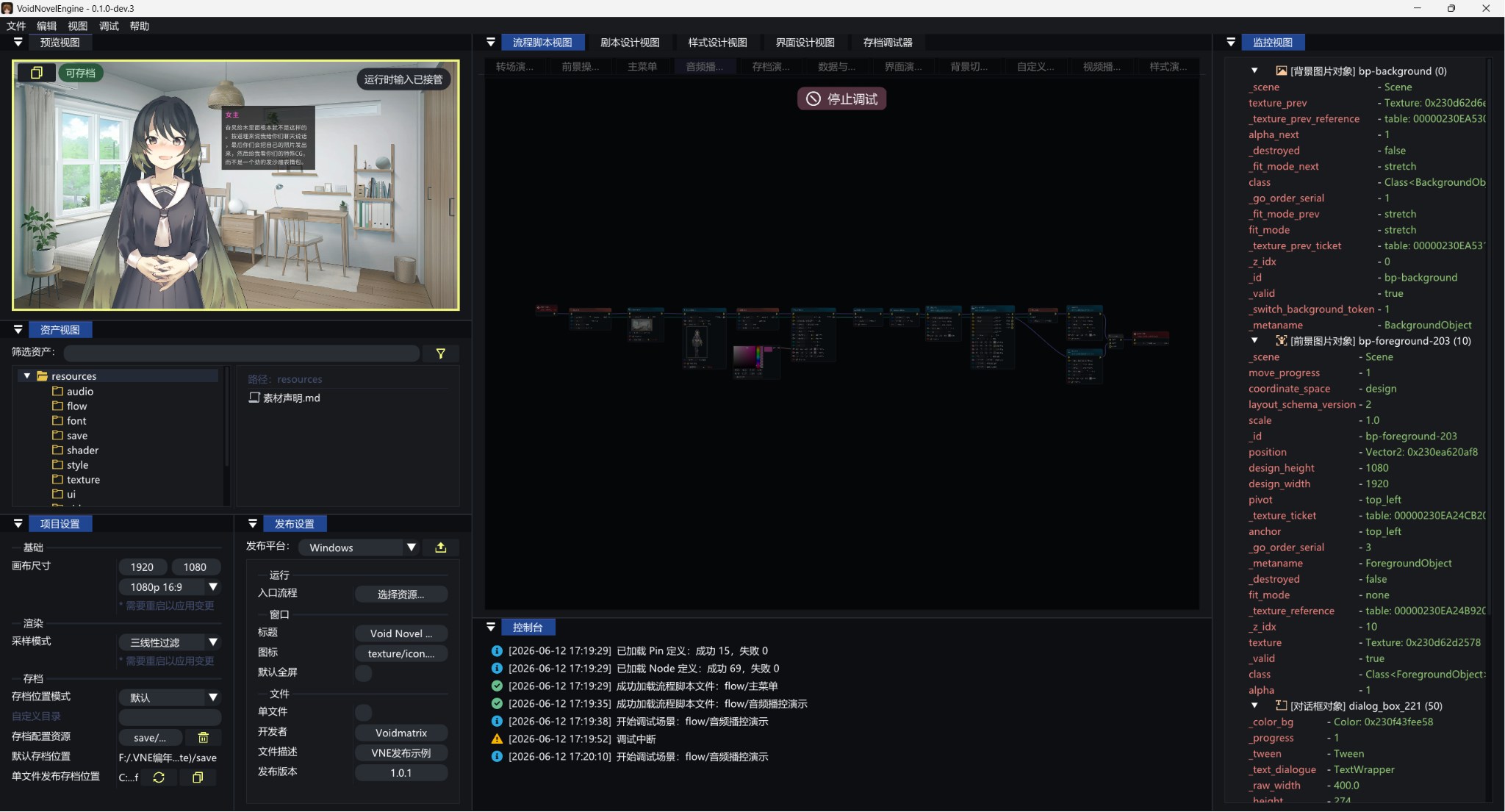Delete save config resource trash icon

click(x=204, y=738)
